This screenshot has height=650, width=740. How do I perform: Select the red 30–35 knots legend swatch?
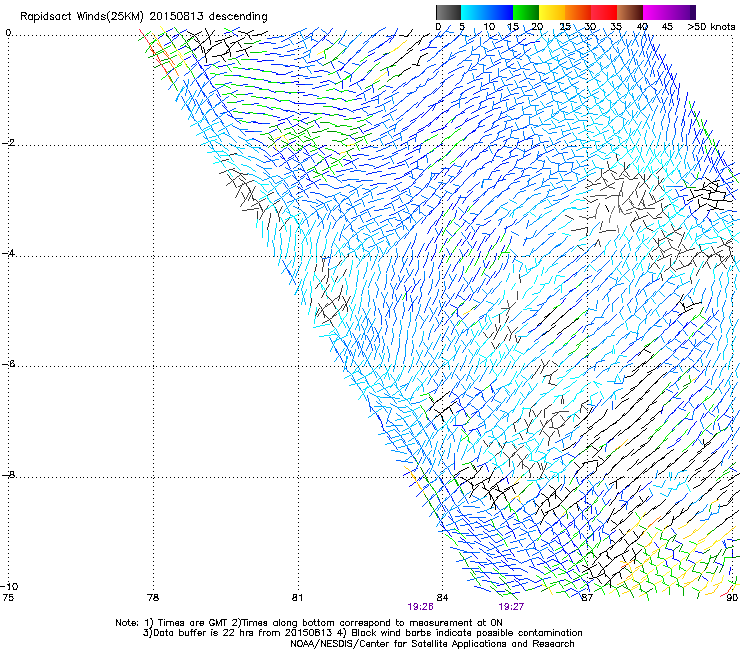604,12
